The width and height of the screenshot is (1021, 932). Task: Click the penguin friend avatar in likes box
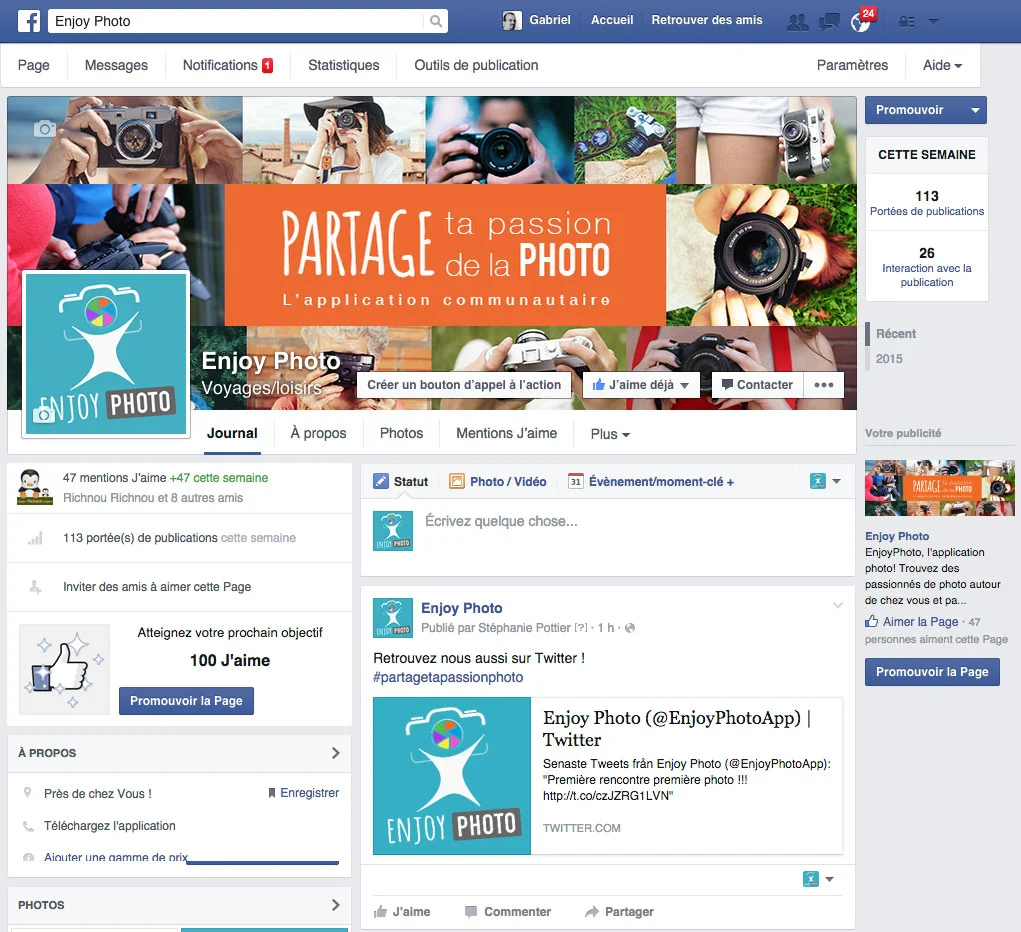coord(35,487)
